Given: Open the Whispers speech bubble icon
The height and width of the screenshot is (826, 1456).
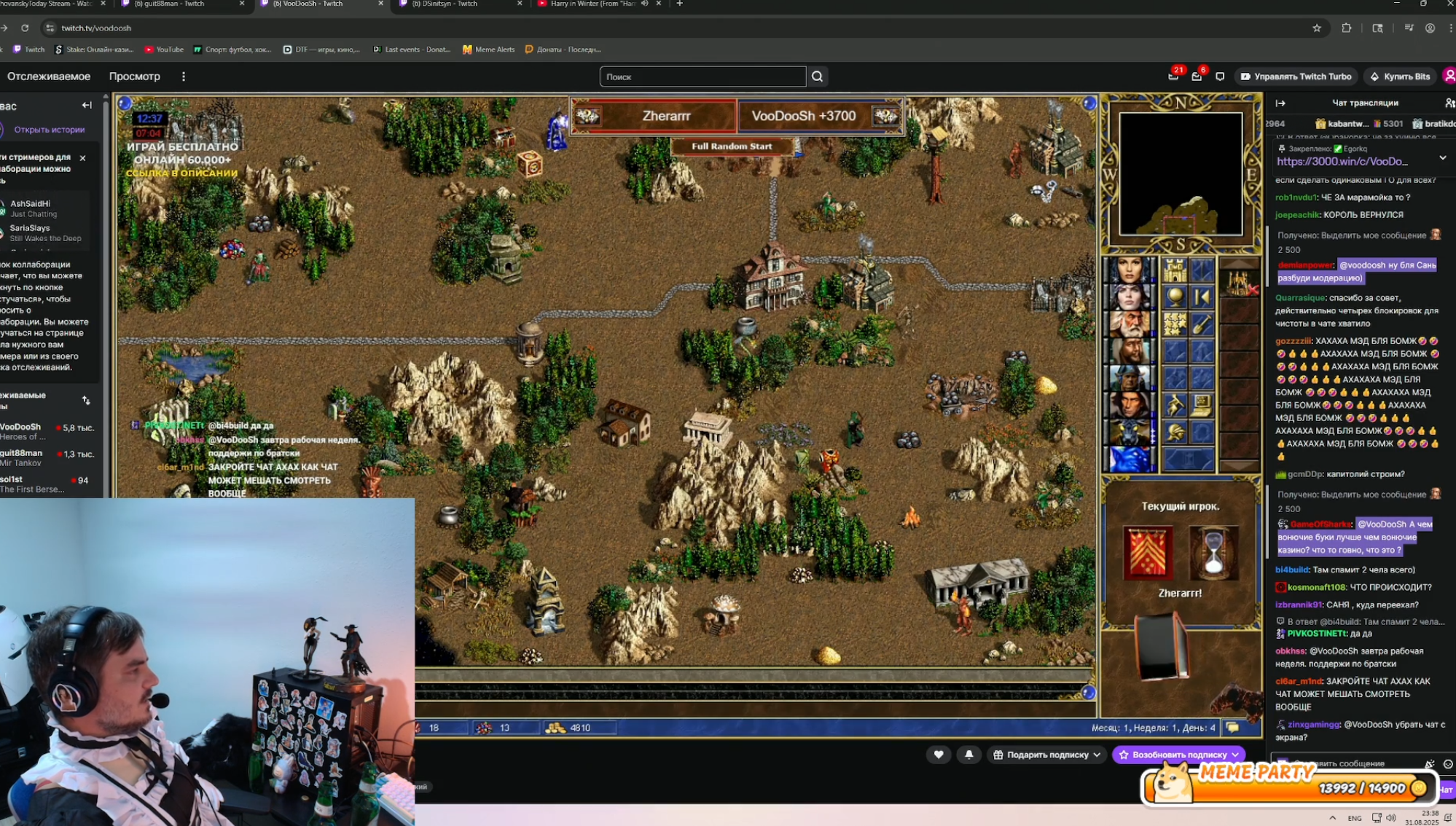Looking at the screenshot, I should pyautogui.click(x=1220, y=76).
